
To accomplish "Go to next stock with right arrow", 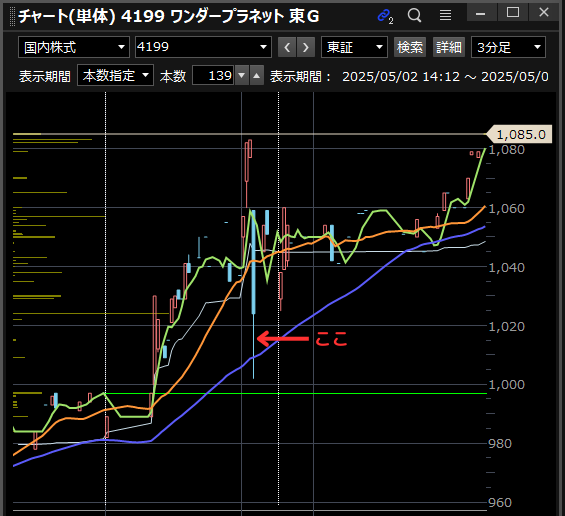I will (306, 47).
